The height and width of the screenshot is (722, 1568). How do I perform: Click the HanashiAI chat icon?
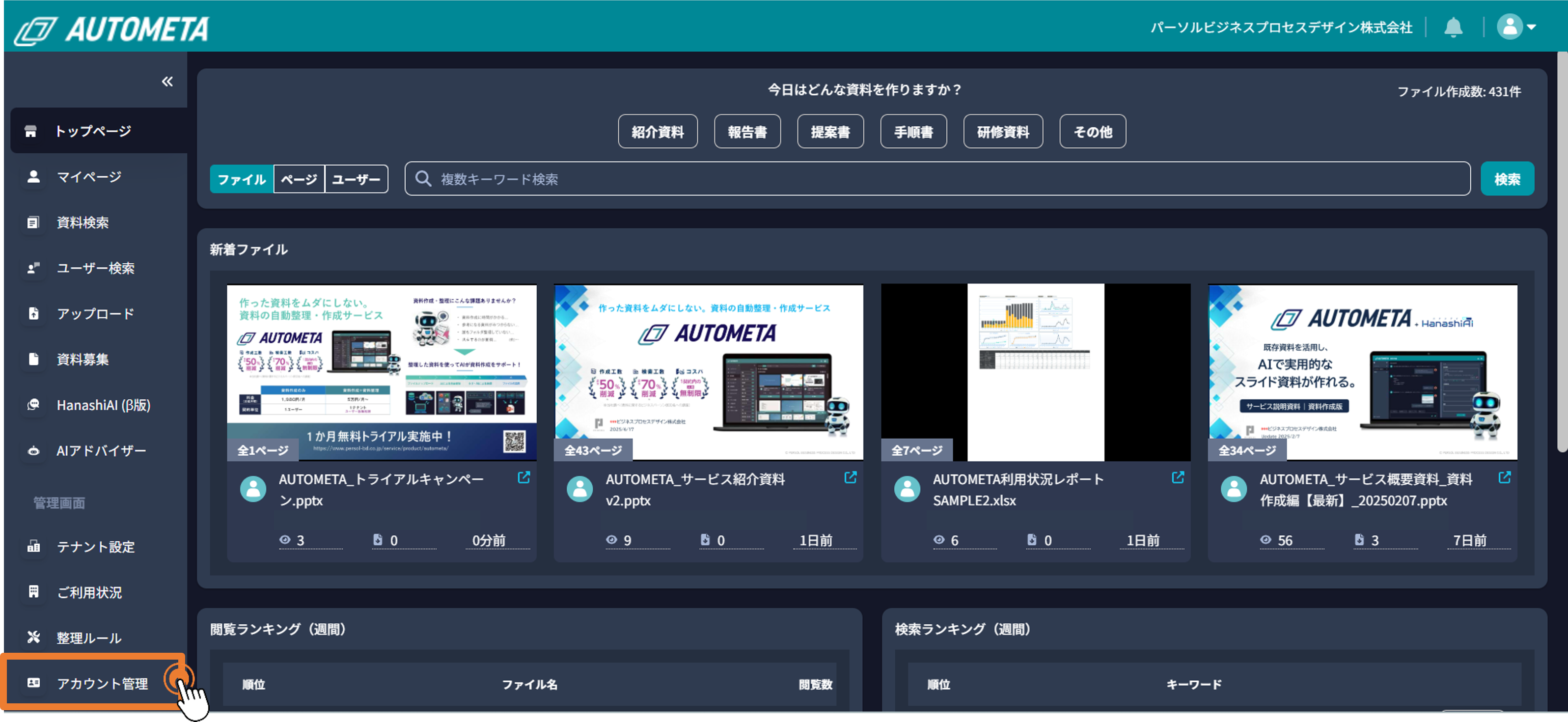[x=33, y=405]
